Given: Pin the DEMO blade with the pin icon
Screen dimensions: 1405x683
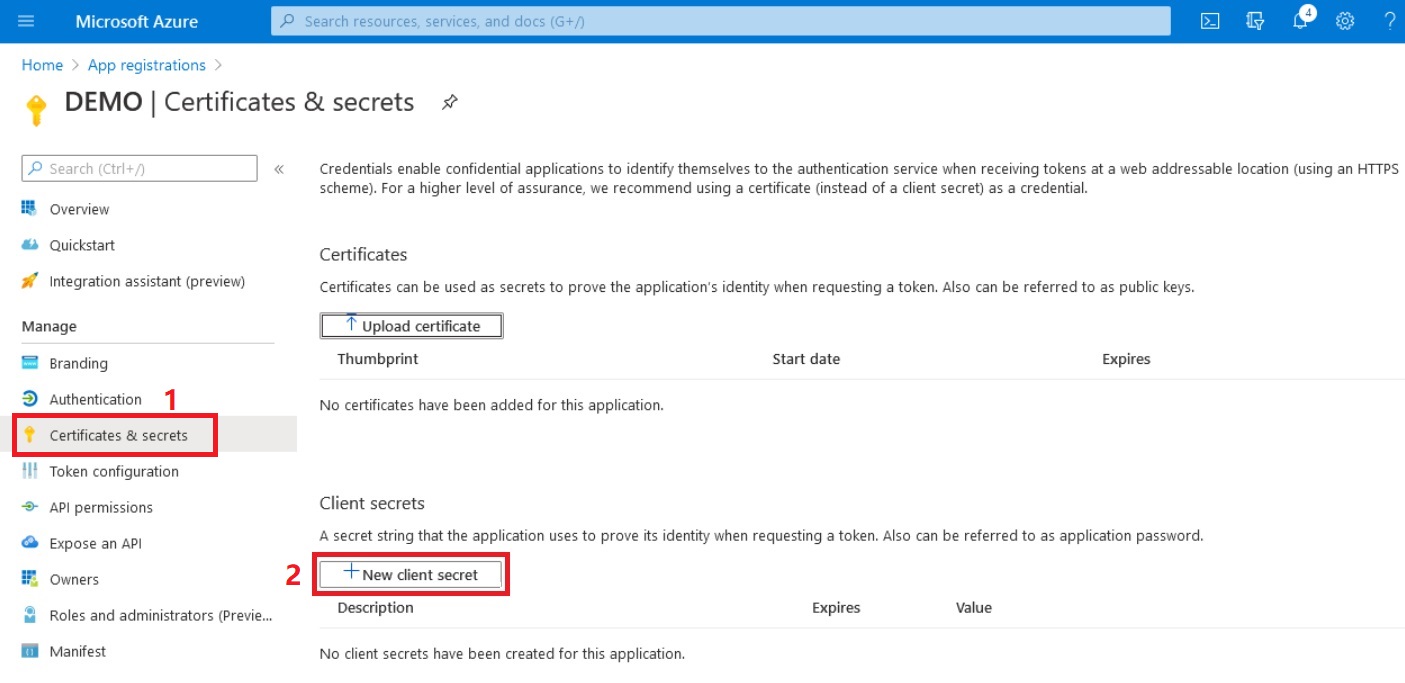Looking at the screenshot, I should [x=450, y=102].
